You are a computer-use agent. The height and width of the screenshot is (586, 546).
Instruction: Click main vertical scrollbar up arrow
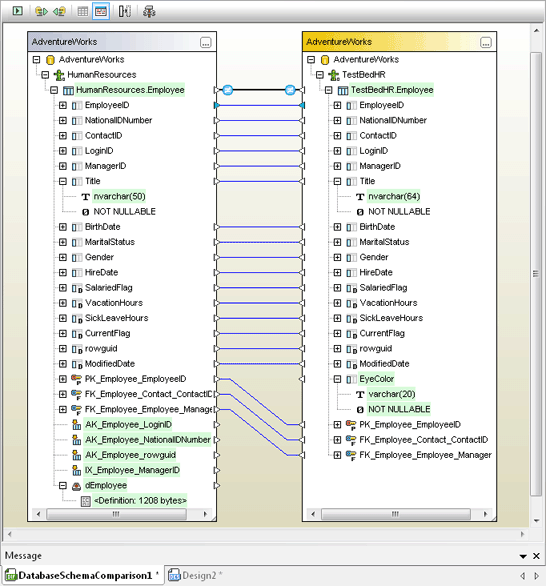pos(536,31)
